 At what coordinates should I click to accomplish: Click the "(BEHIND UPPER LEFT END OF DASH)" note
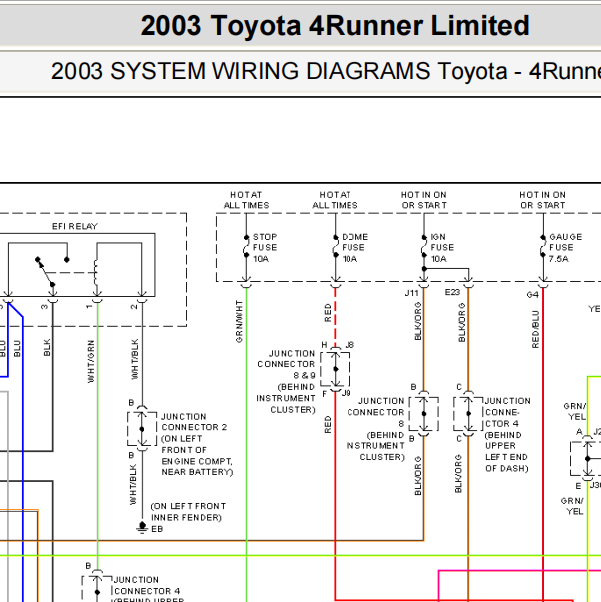507,452
